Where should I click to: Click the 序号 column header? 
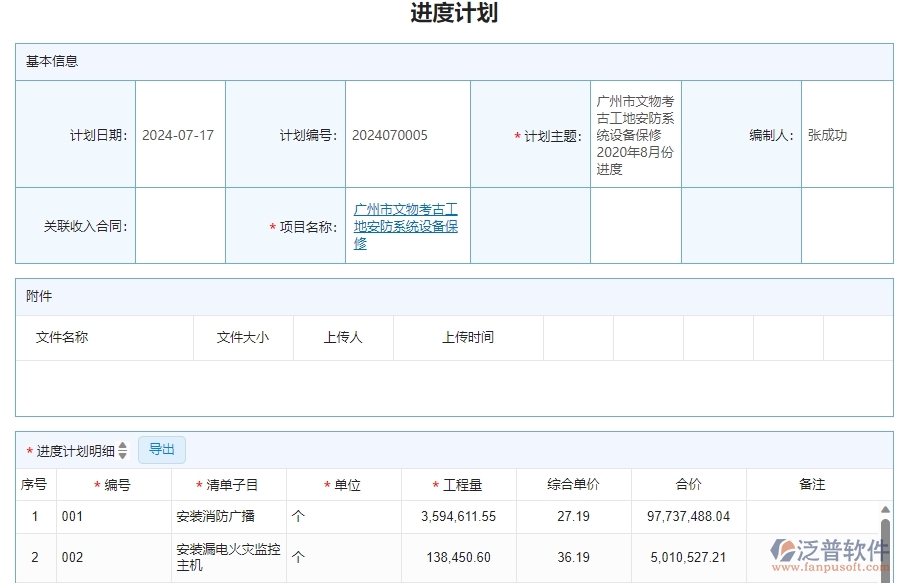34,484
